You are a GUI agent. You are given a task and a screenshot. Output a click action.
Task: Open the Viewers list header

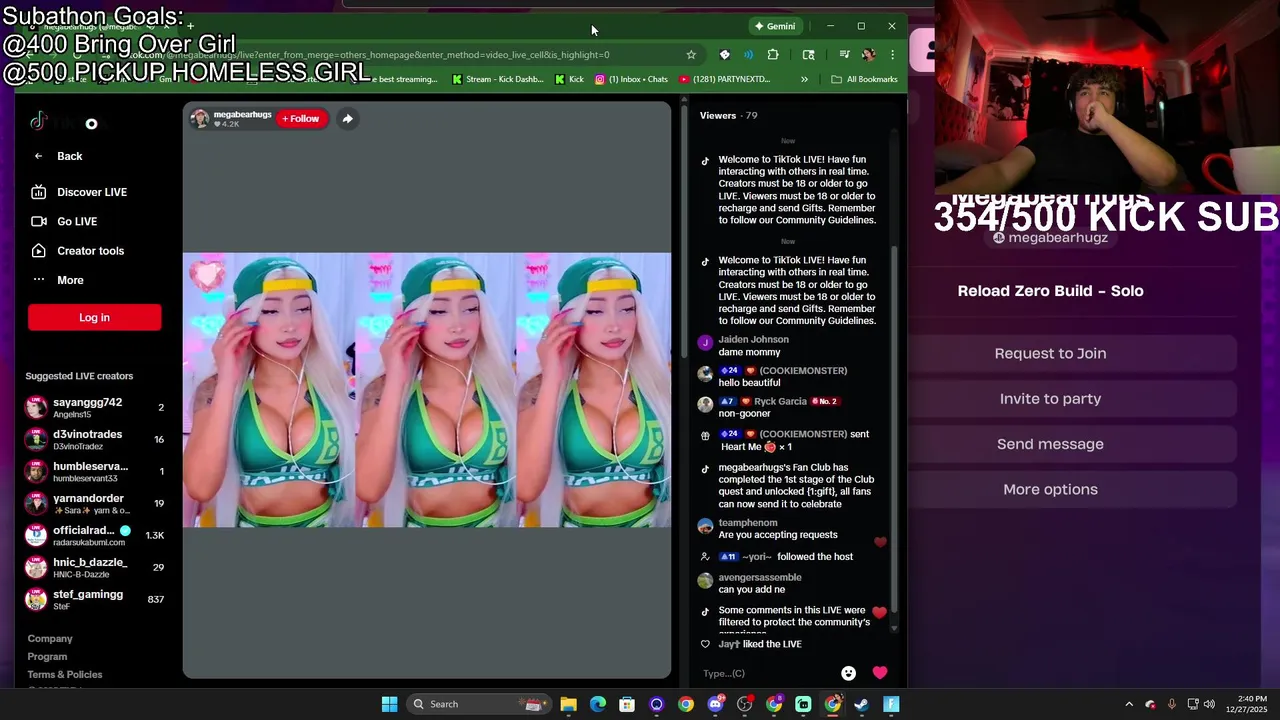point(728,116)
